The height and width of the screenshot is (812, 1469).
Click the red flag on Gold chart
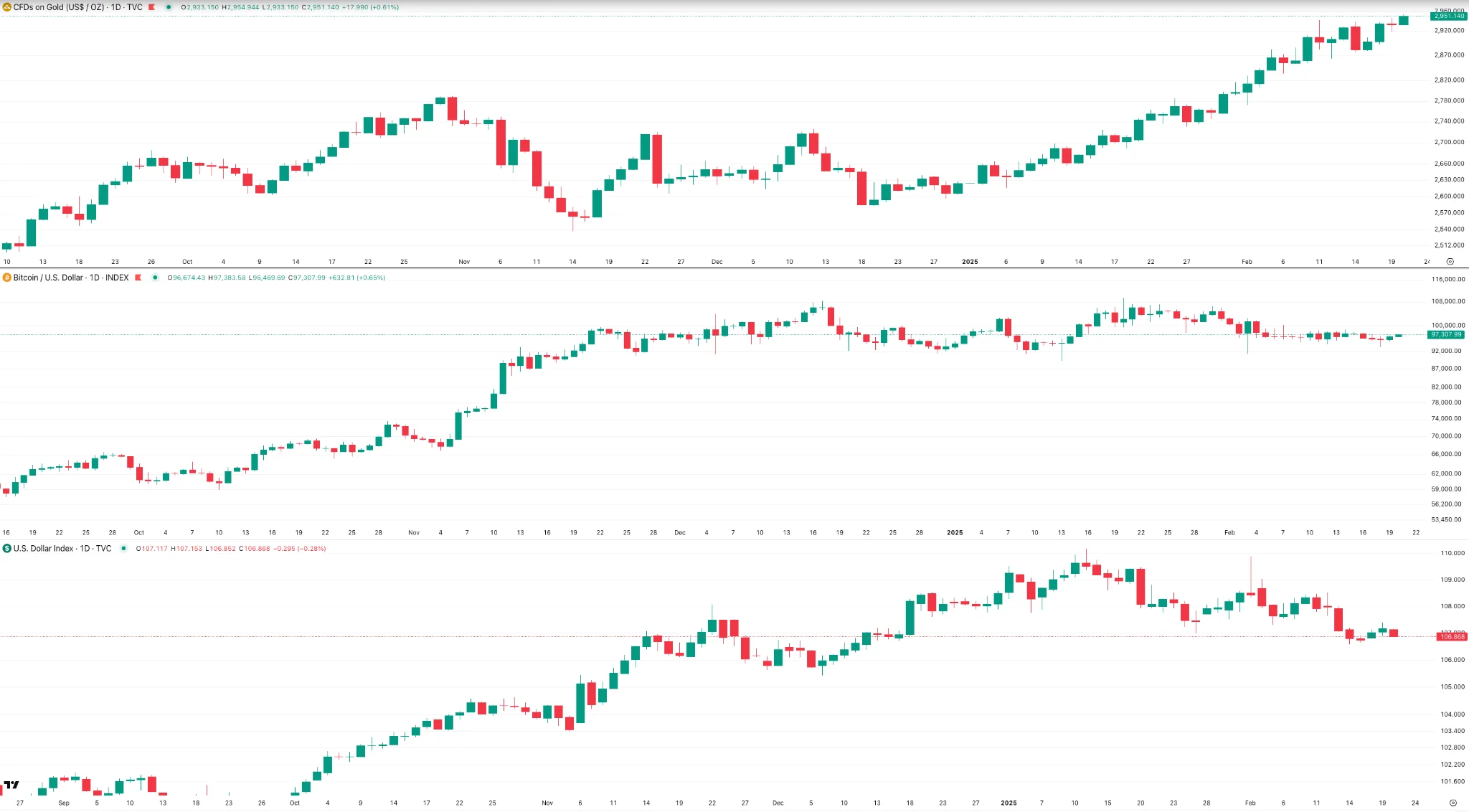click(152, 7)
